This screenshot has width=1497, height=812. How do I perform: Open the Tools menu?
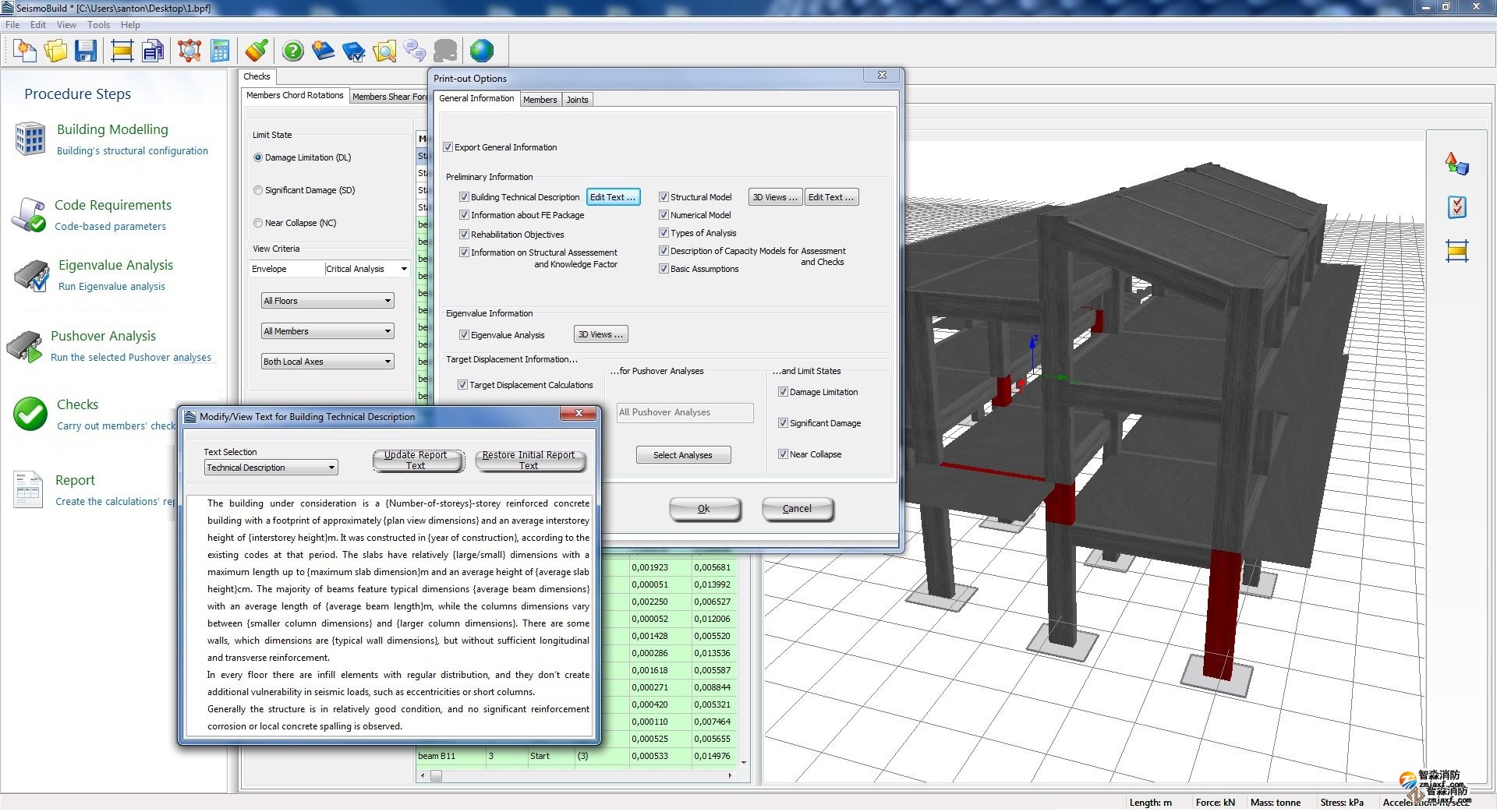(98, 25)
